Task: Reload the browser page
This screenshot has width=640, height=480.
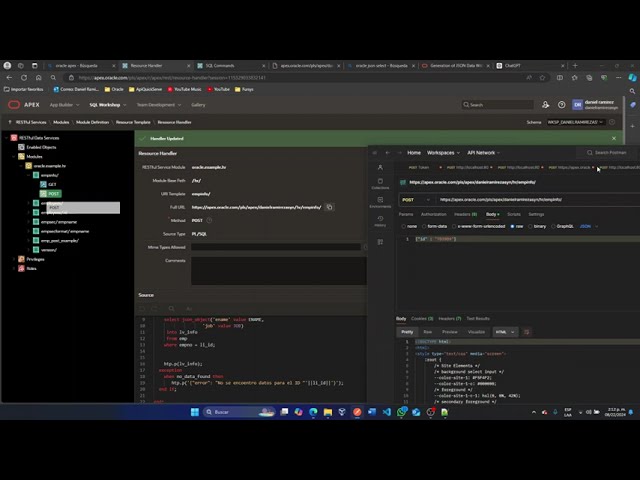Action: coord(24,78)
